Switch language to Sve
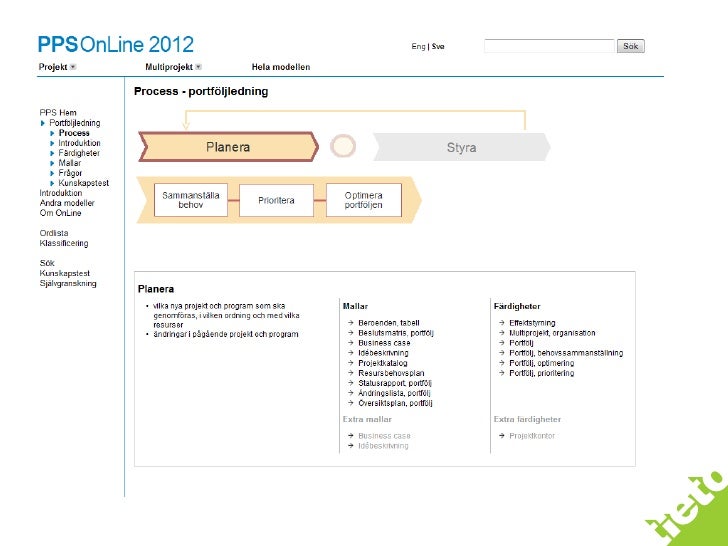This screenshot has width=728, height=546. [x=438, y=46]
